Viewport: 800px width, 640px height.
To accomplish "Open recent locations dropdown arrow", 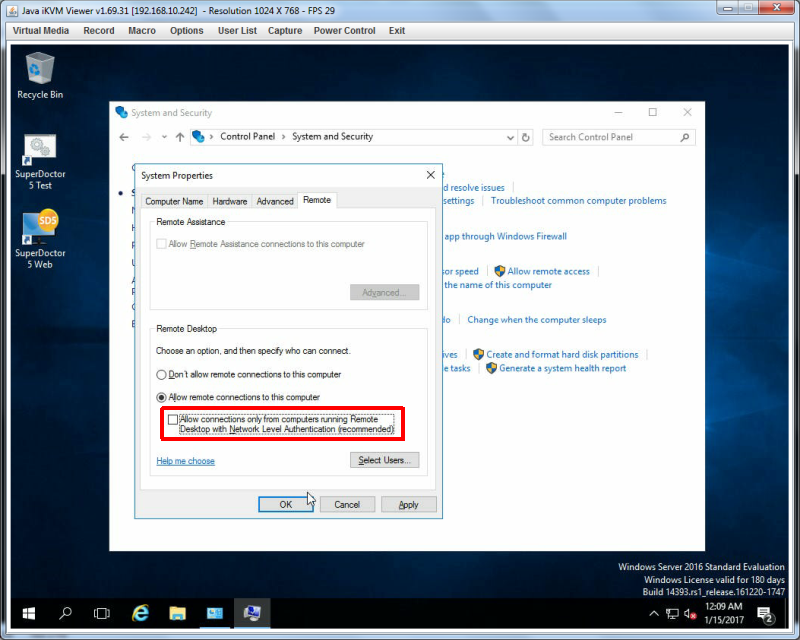I will (164, 137).
